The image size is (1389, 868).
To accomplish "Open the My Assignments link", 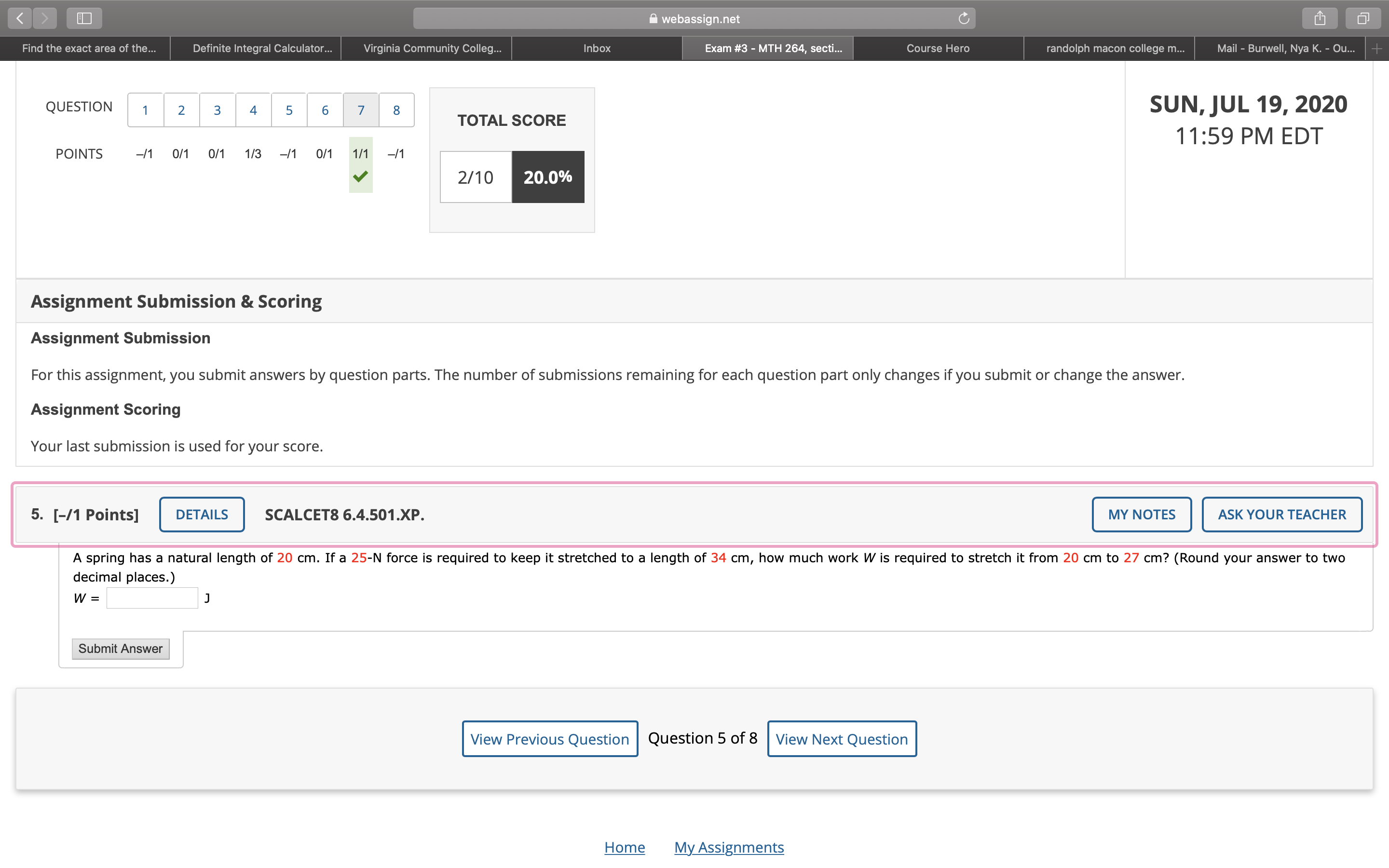I will (x=728, y=847).
